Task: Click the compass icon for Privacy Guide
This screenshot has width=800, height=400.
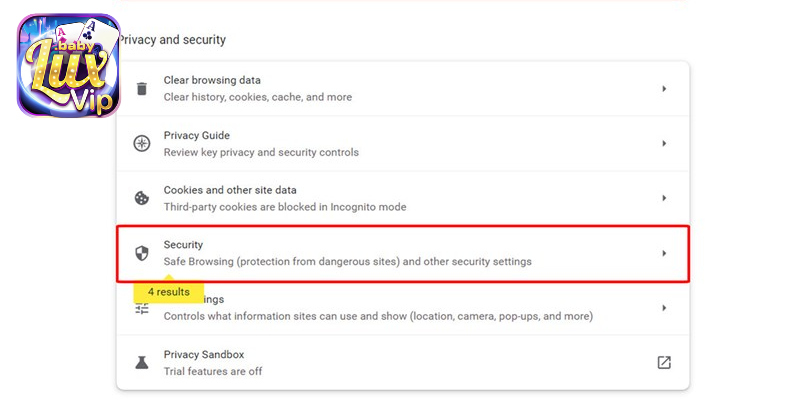Action: (x=142, y=143)
